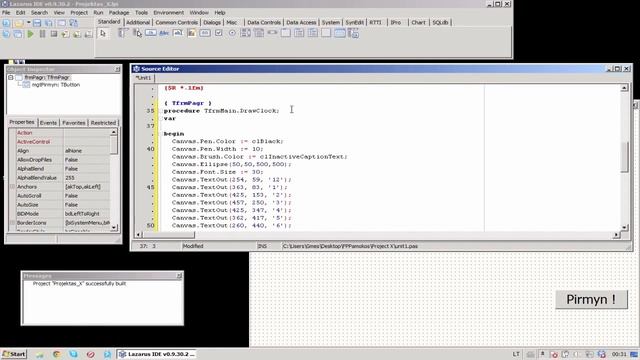640x360 pixels.
Task: Open the Package menu
Action: pos(119,13)
